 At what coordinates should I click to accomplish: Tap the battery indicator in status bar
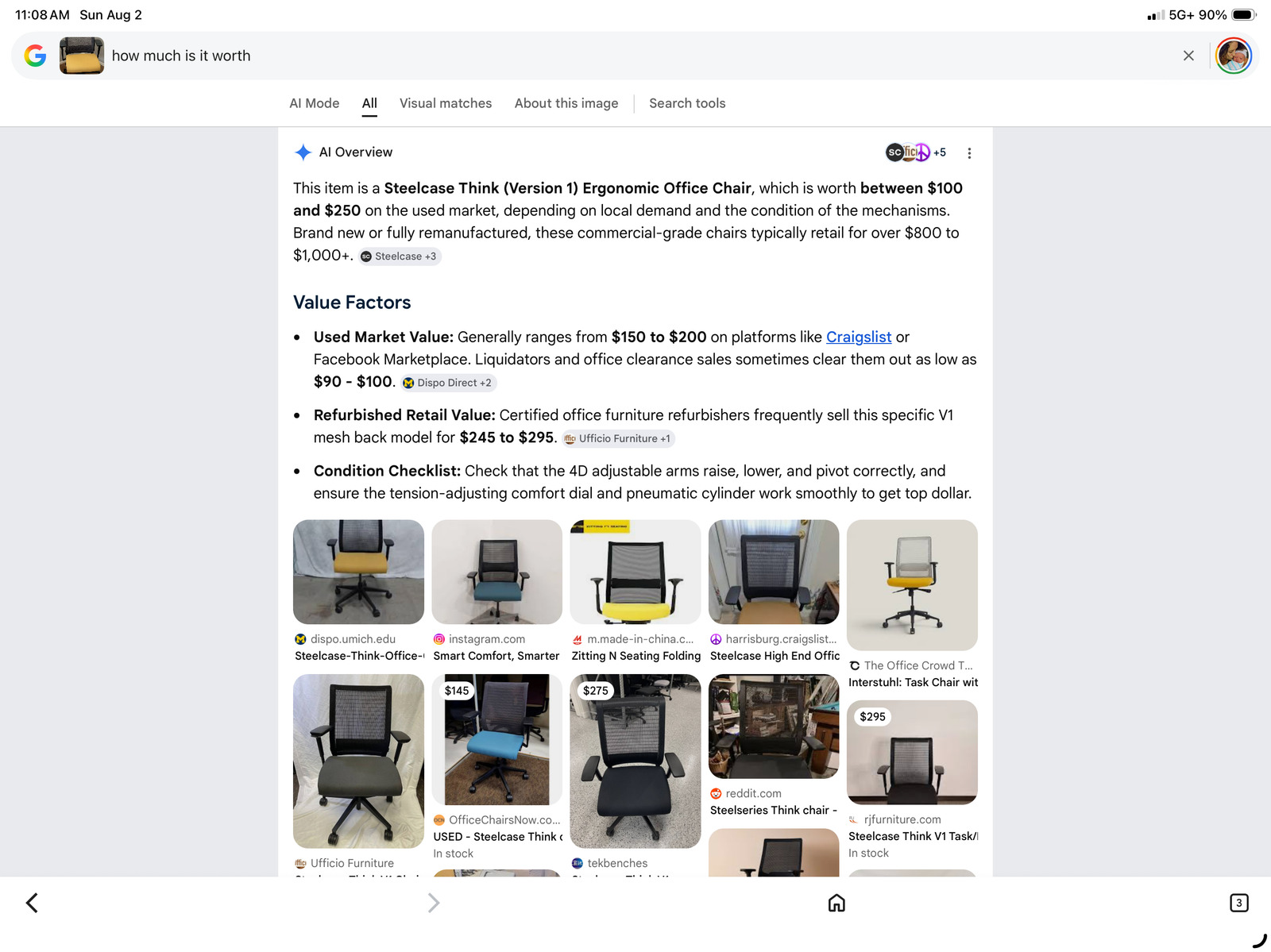[x=1244, y=15]
